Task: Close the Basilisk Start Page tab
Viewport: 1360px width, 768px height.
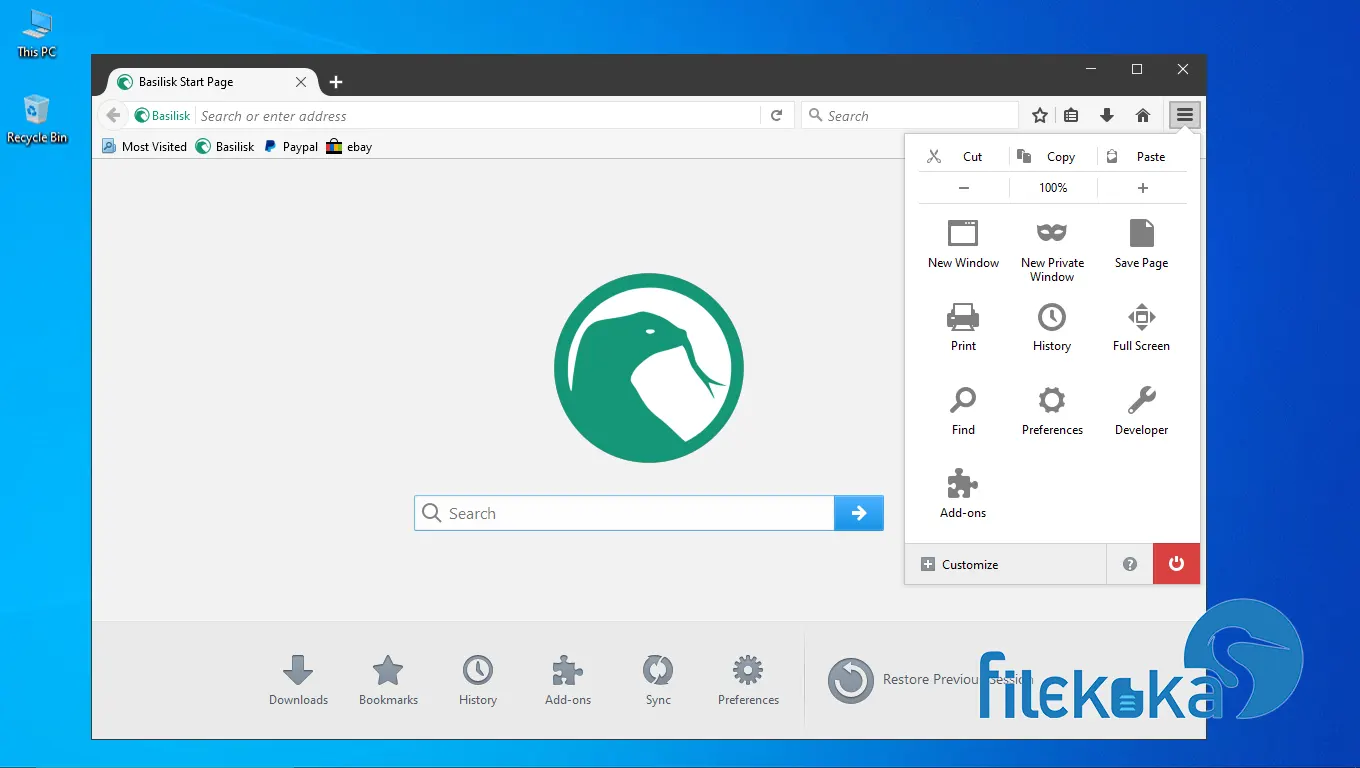Action: [x=301, y=82]
